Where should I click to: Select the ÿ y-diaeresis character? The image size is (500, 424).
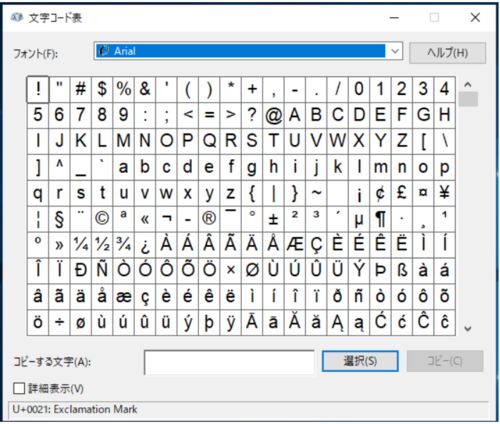point(231,323)
